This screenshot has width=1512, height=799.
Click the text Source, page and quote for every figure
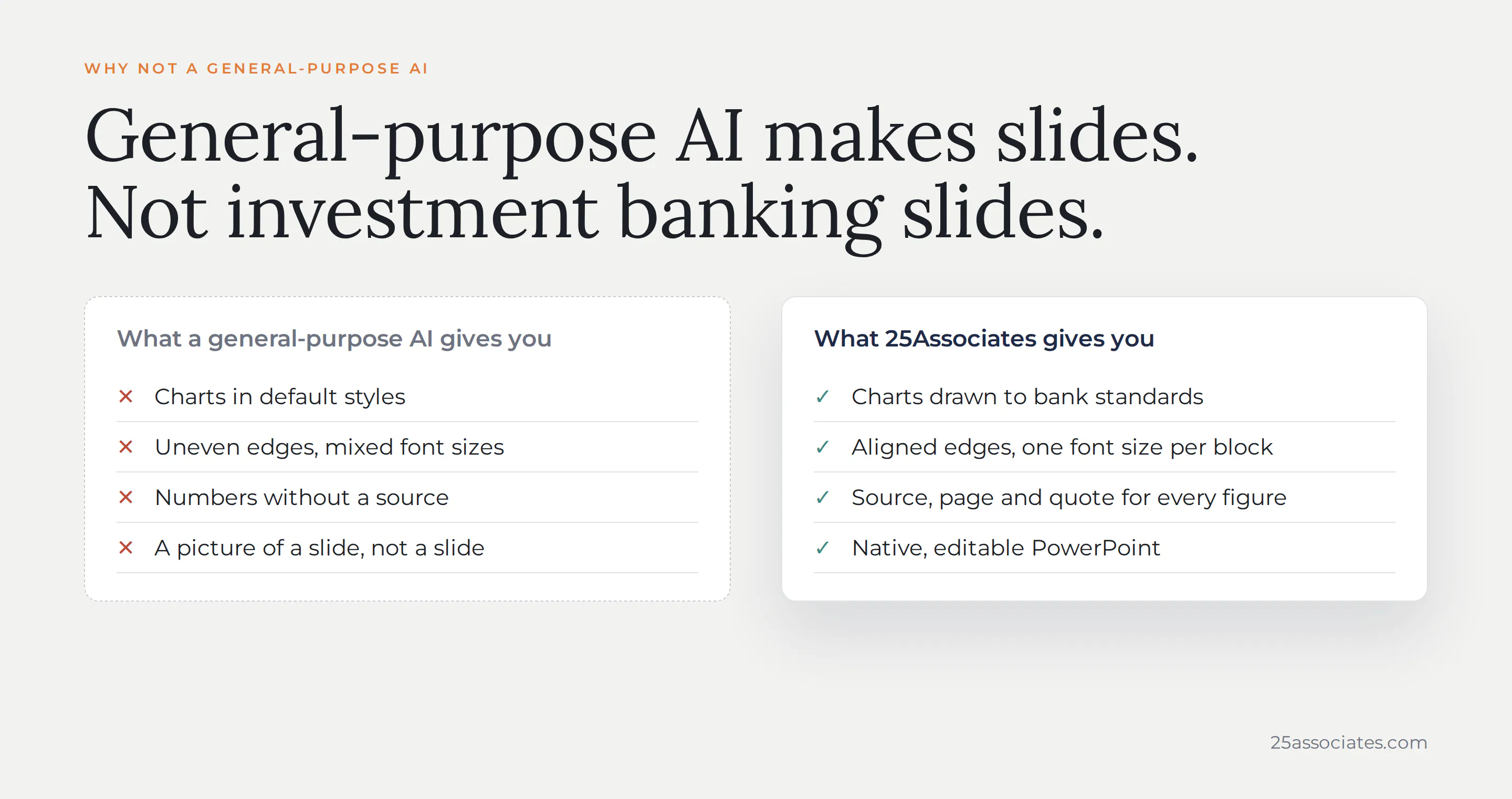click(1069, 498)
